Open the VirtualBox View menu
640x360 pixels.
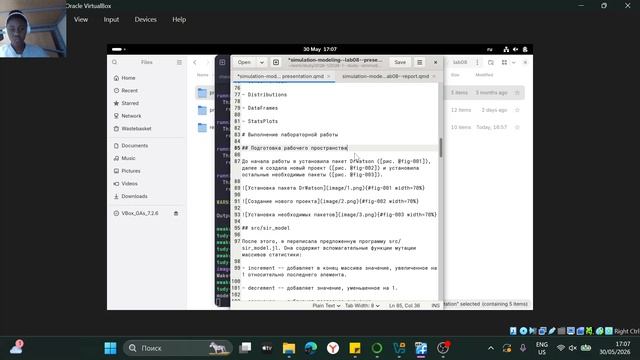pos(81,20)
